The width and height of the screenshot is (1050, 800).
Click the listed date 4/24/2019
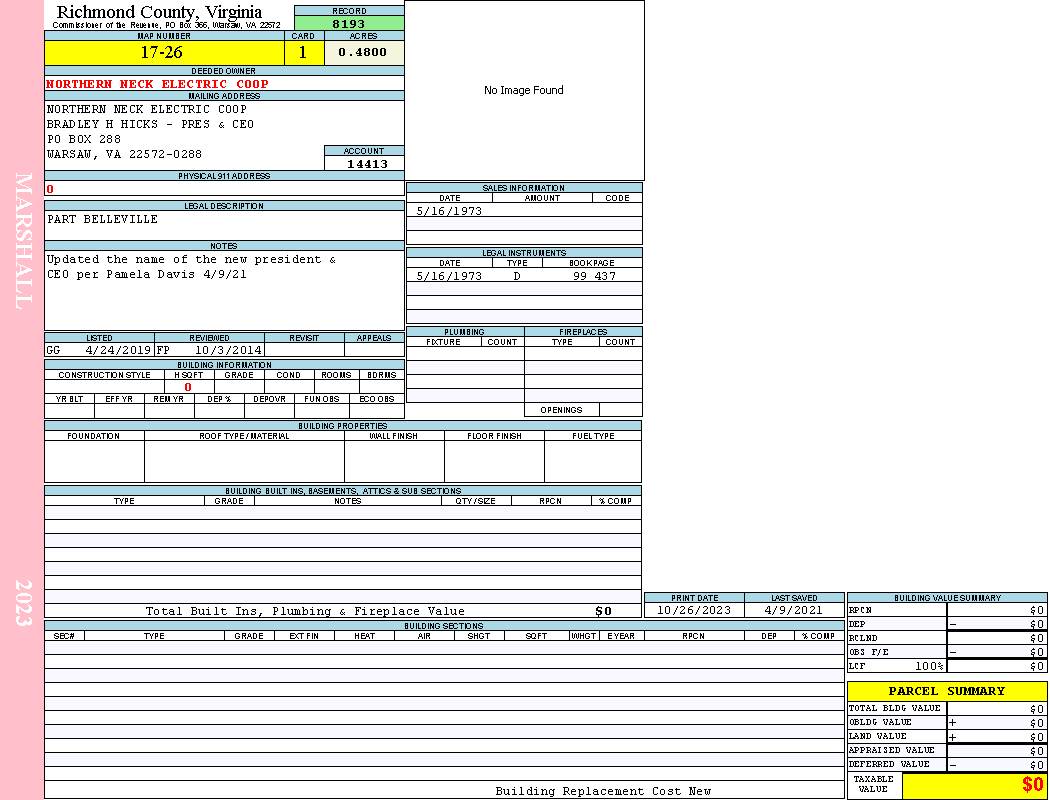click(117, 351)
